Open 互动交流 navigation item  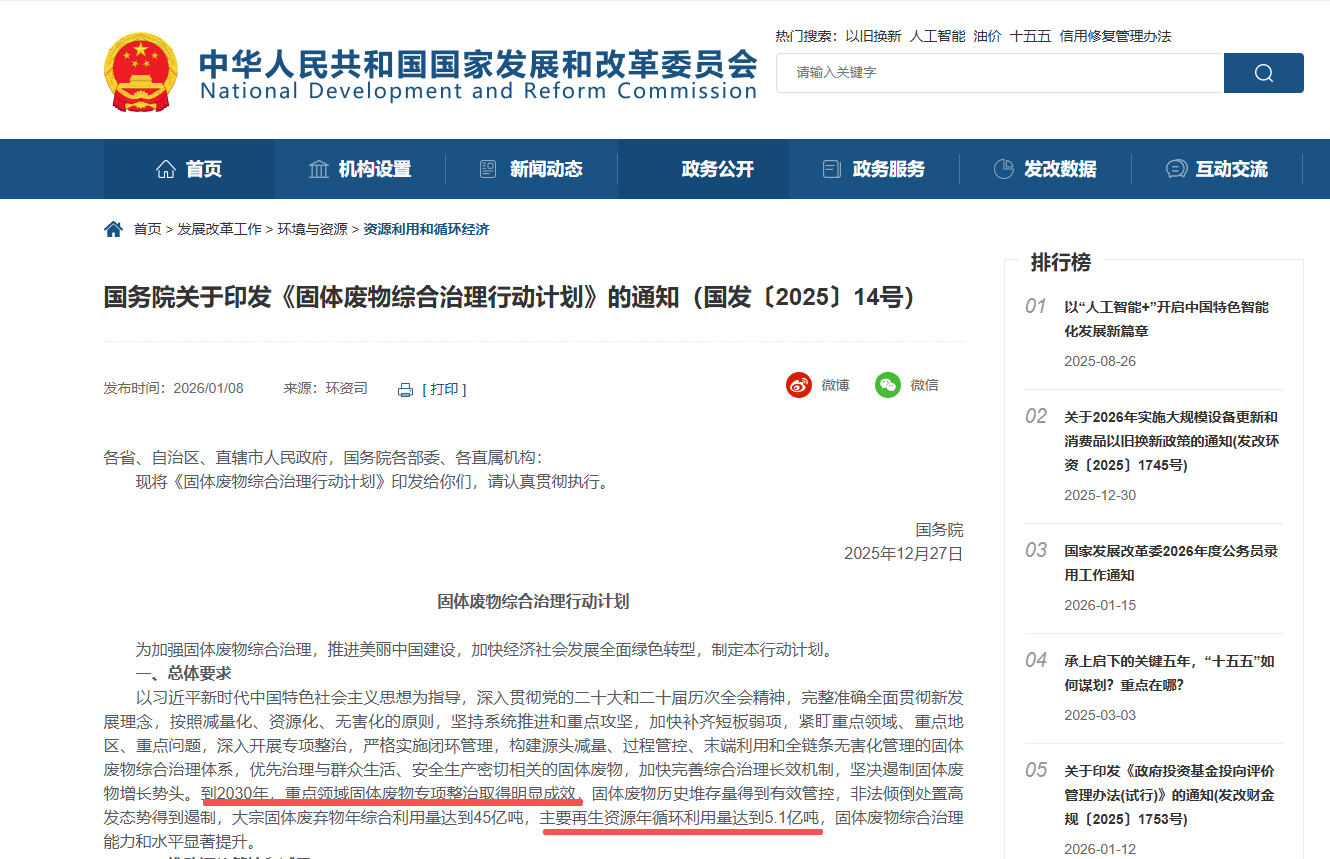pyautogui.click(x=1217, y=169)
